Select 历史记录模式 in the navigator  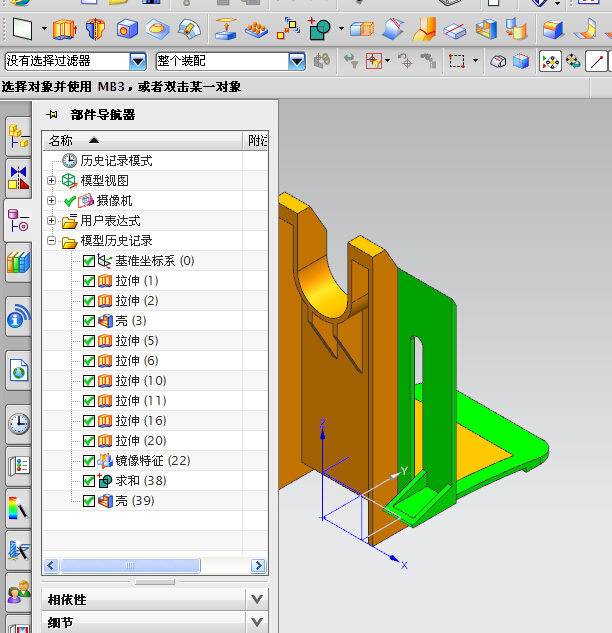(115, 161)
